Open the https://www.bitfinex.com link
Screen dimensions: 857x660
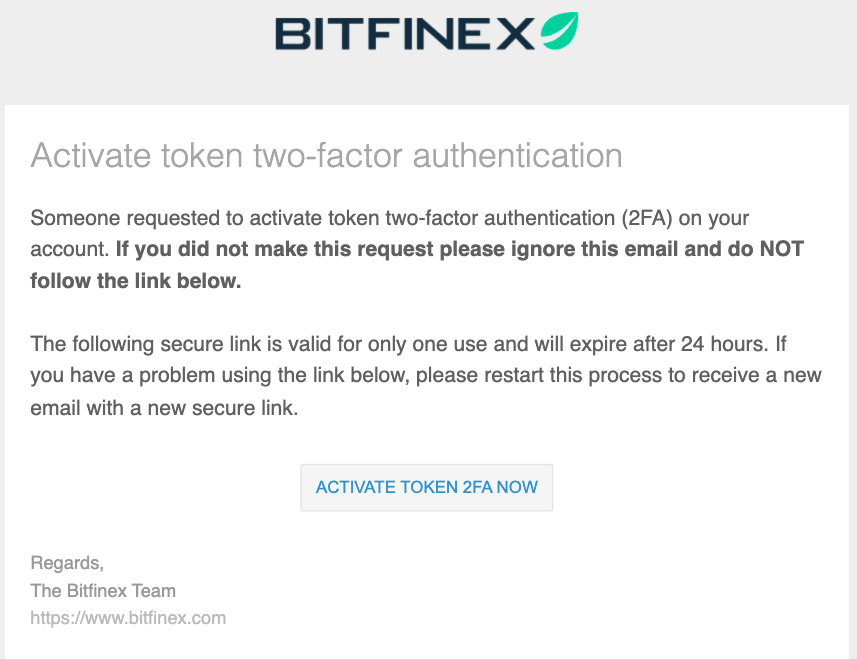128,618
